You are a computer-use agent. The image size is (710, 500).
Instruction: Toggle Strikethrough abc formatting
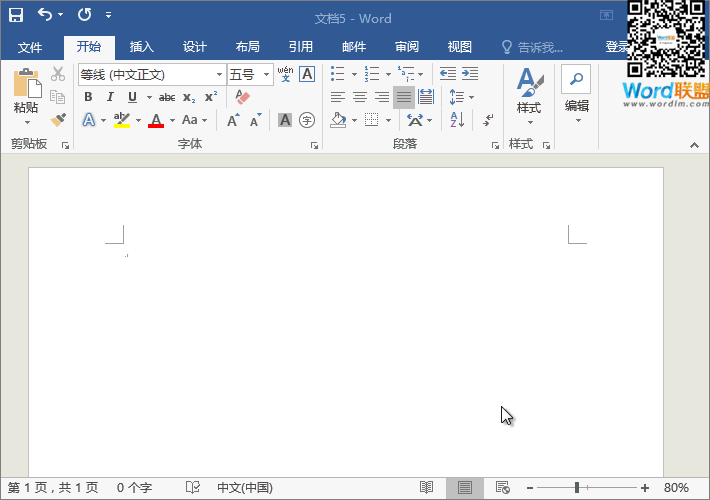point(167,97)
